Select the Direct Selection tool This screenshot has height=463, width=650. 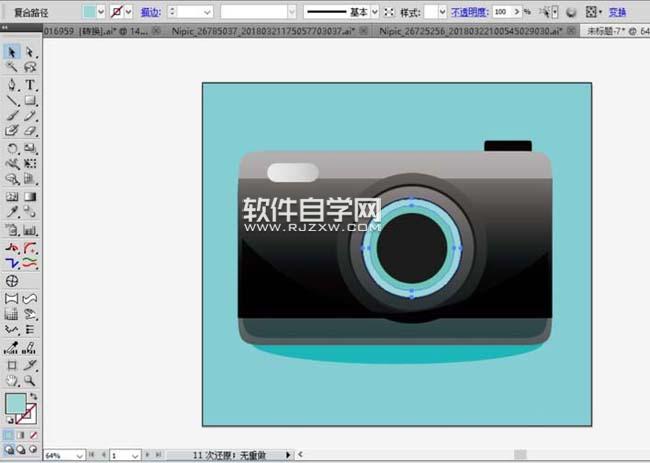pyautogui.click(x=29, y=52)
